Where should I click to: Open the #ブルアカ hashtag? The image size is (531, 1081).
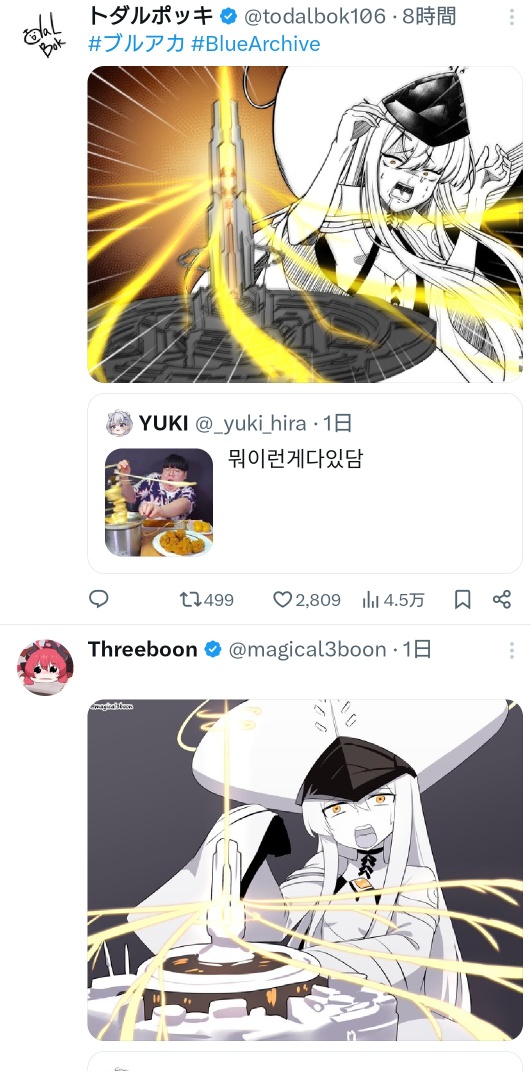(137, 44)
